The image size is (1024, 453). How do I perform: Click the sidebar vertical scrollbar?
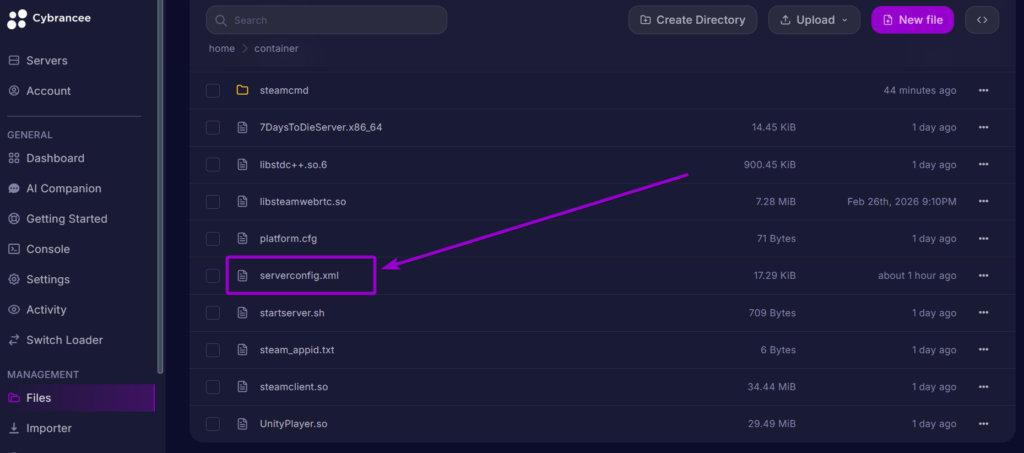click(x=161, y=187)
